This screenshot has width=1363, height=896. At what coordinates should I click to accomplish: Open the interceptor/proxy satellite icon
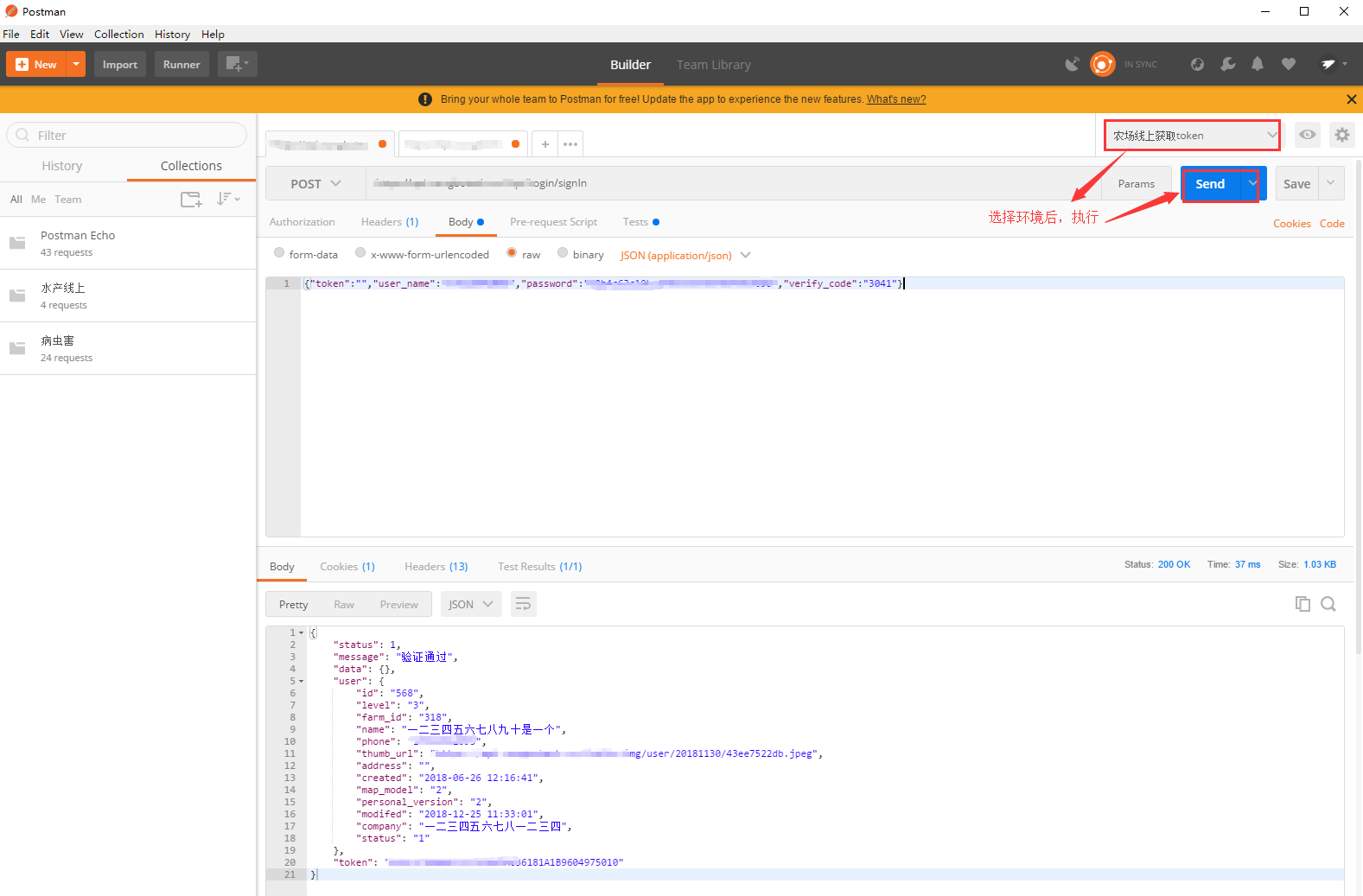pyautogui.click(x=1073, y=64)
